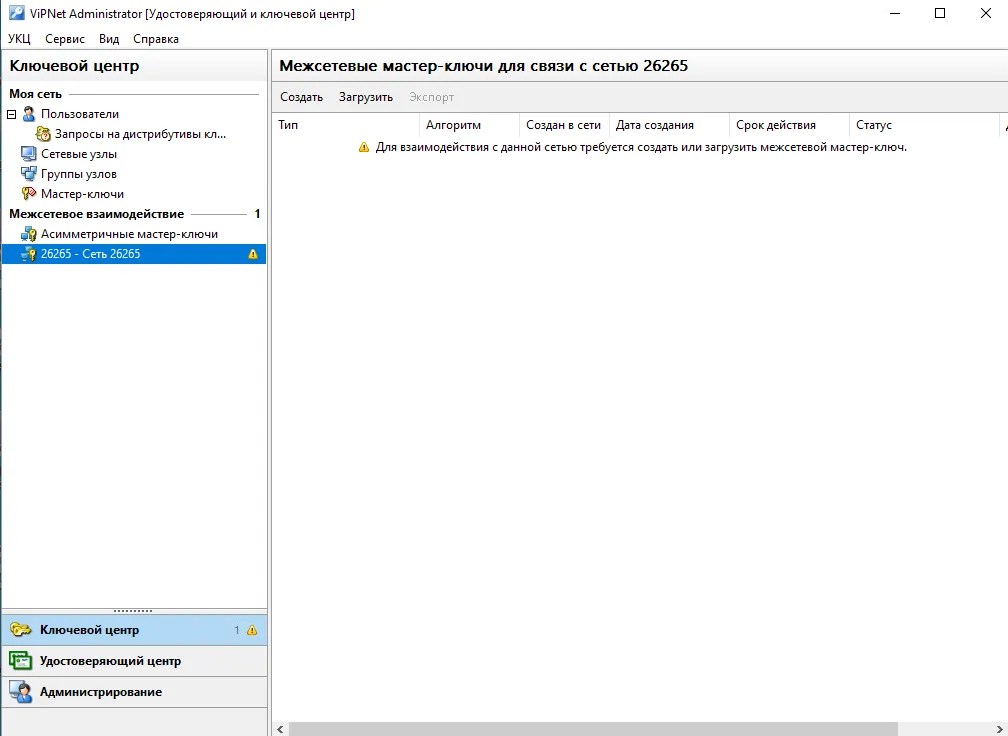Switch to Ключевой центр section
This screenshot has width=1008, height=736.
pyautogui.click(x=134, y=630)
